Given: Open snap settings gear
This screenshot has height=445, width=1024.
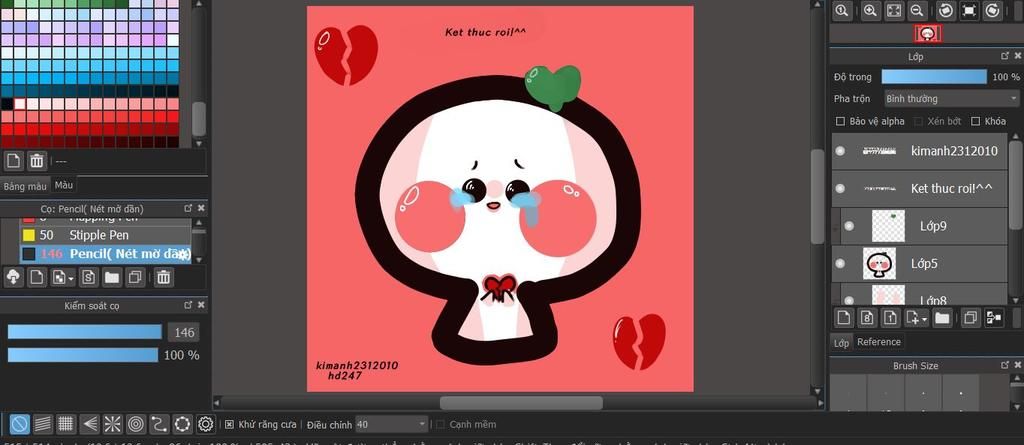Looking at the screenshot, I should point(206,424).
